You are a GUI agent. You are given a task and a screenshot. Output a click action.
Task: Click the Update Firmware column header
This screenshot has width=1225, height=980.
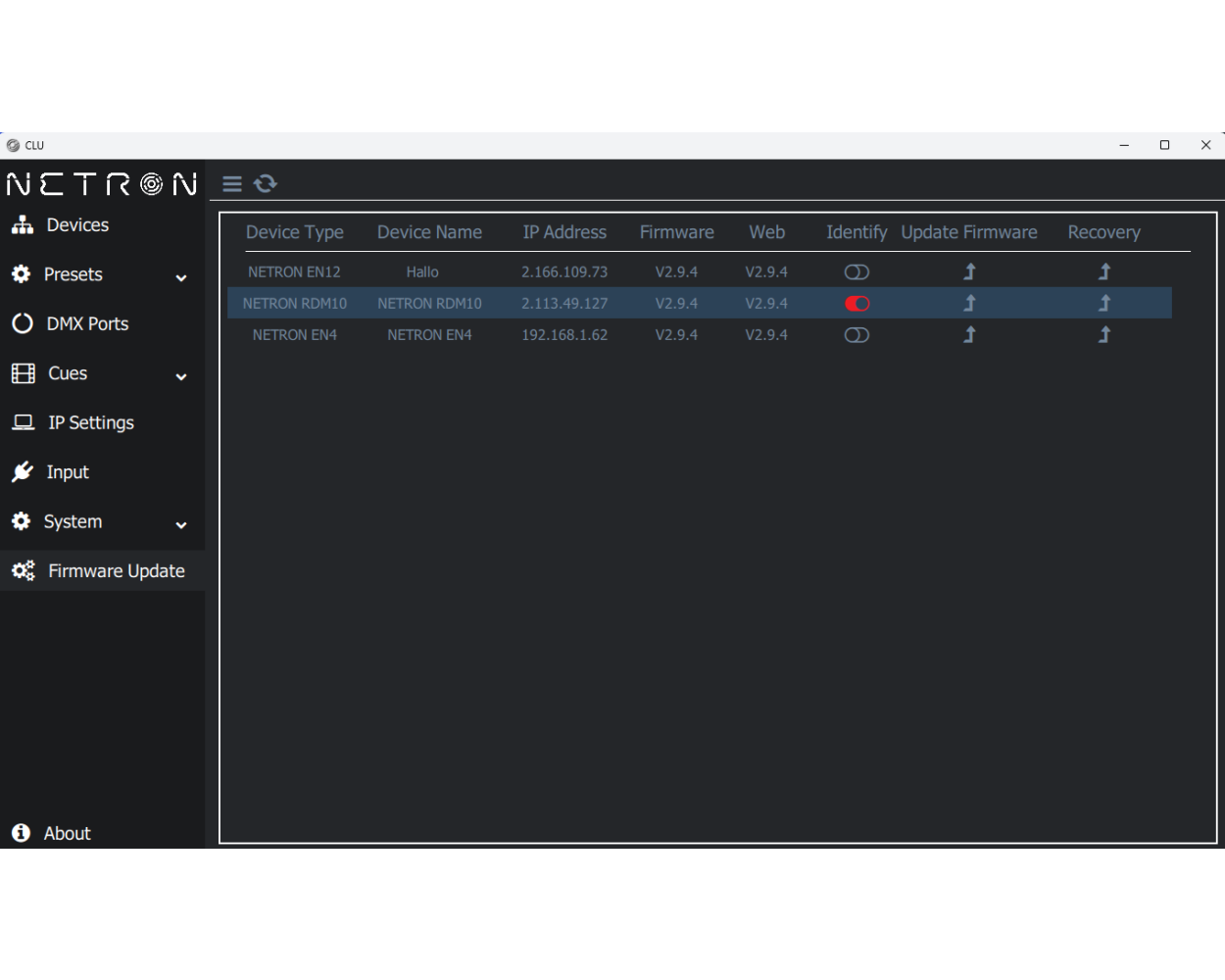coord(969,232)
